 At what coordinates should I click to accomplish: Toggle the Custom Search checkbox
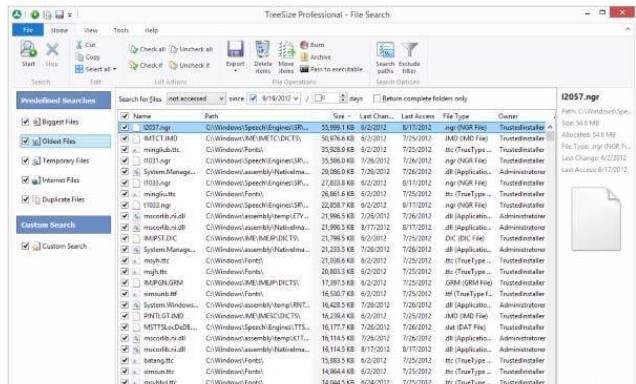(x=25, y=246)
